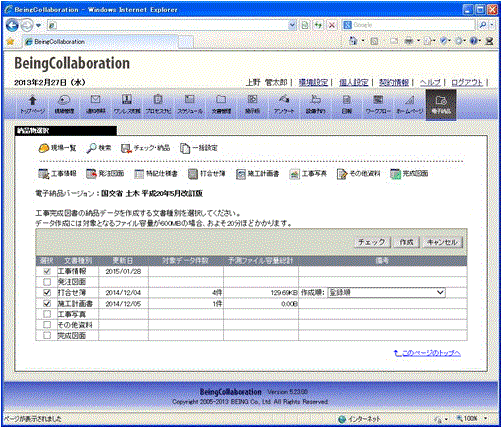Click the 作成 button
The width and height of the screenshot is (502, 428).
(x=406, y=242)
